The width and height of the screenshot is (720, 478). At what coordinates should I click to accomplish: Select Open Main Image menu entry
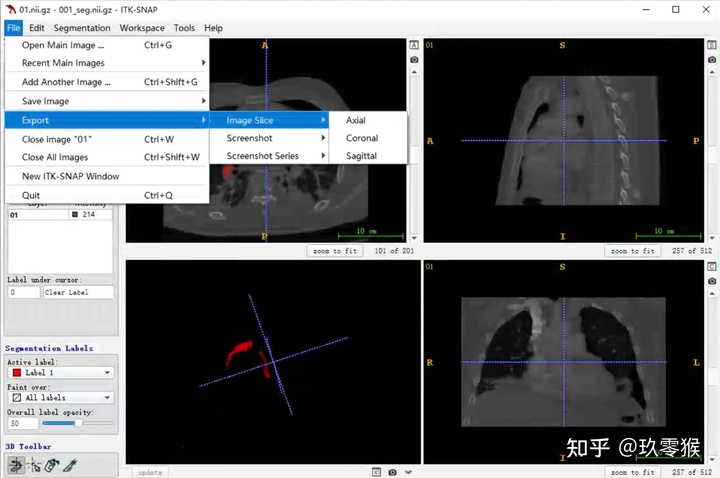107,45
